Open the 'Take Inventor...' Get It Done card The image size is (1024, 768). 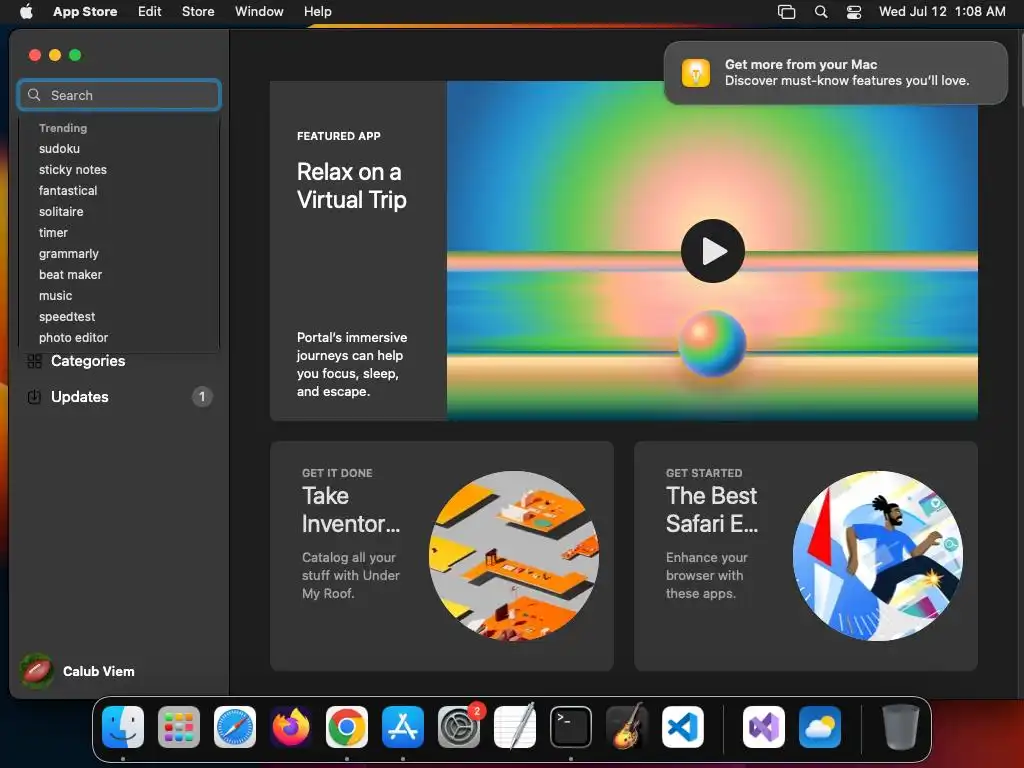click(x=441, y=556)
